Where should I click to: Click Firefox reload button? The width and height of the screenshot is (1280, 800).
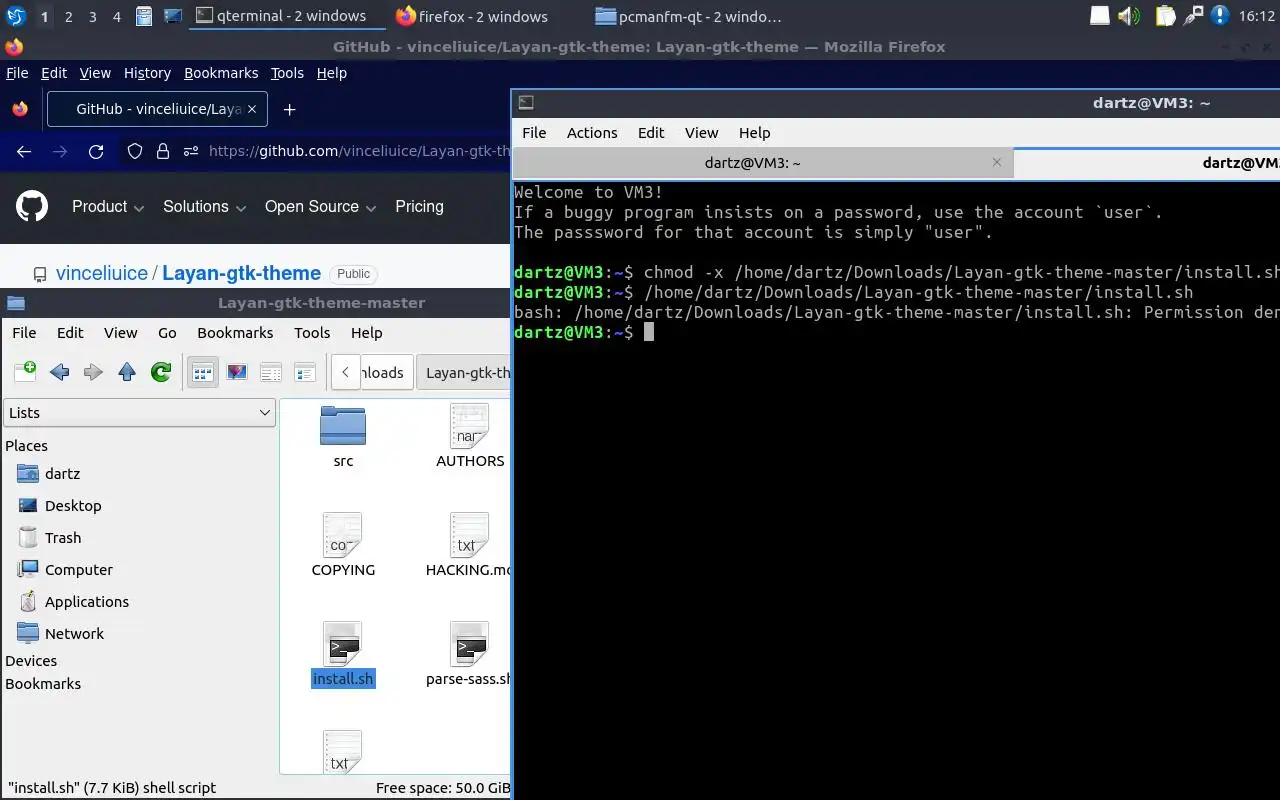pyautogui.click(x=96, y=151)
